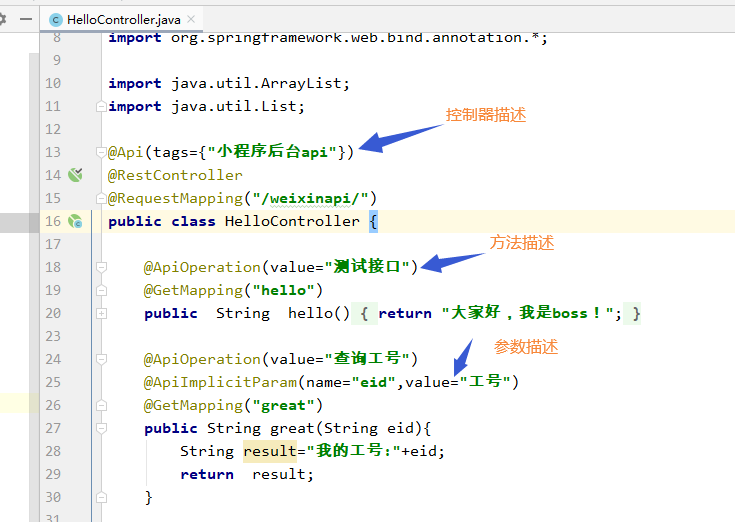Open the settings gear at the panel edge

click(x=3, y=19)
